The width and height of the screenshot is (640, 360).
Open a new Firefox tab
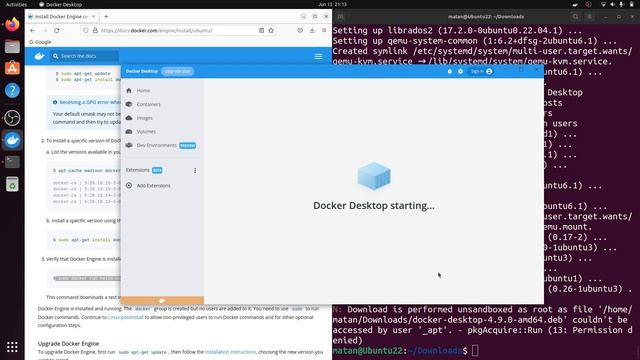pos(106,17)
